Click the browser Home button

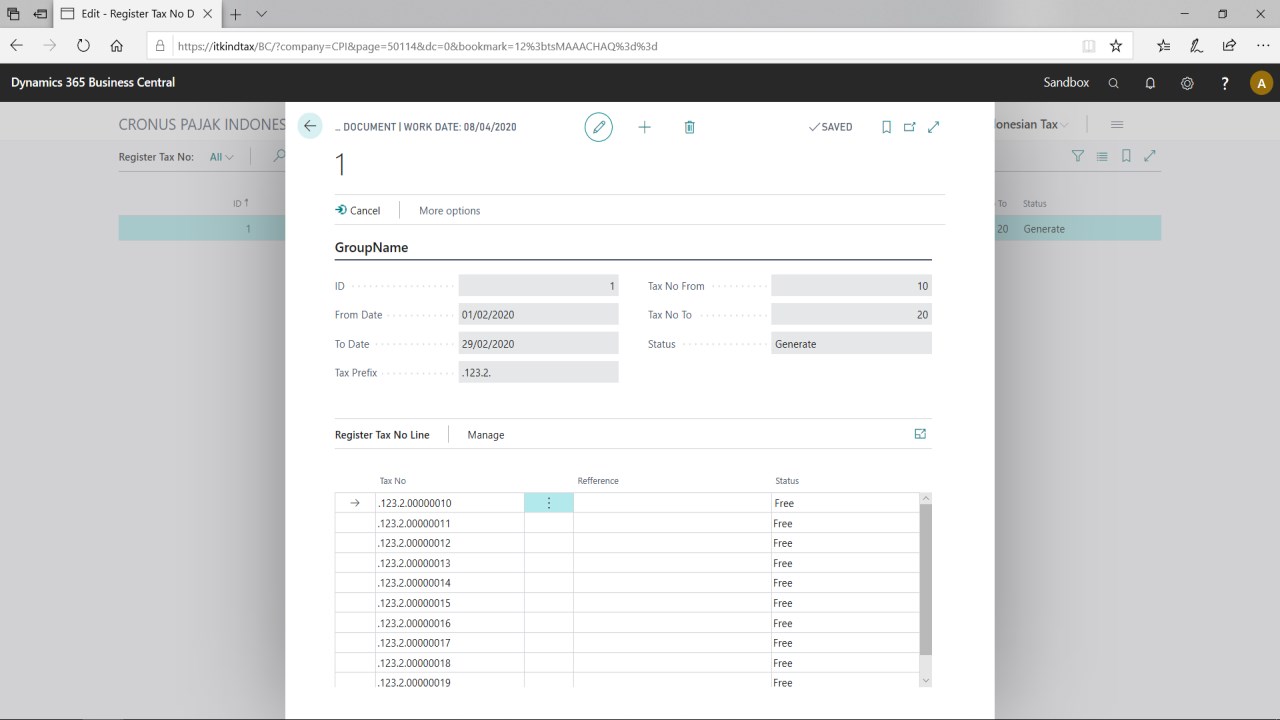coord(117,46)
